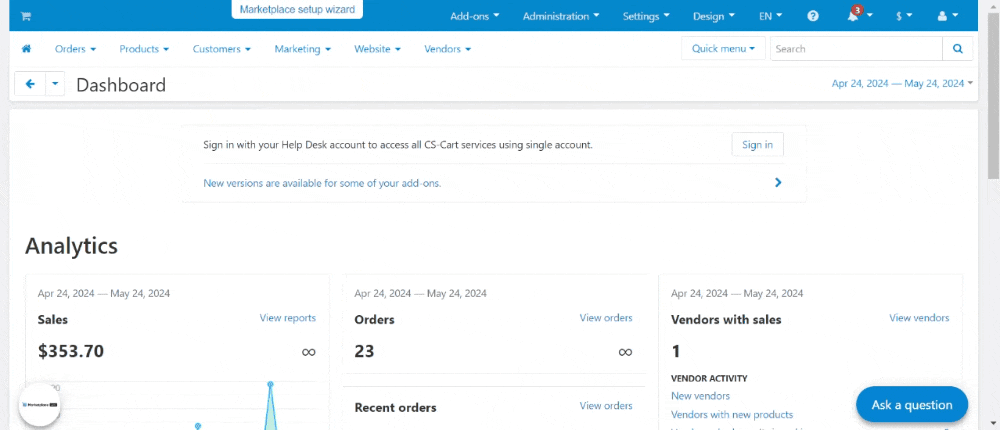The image size is (1000, 430).
Task: Click the $353.70 sales total
Action: pos(71,351)
